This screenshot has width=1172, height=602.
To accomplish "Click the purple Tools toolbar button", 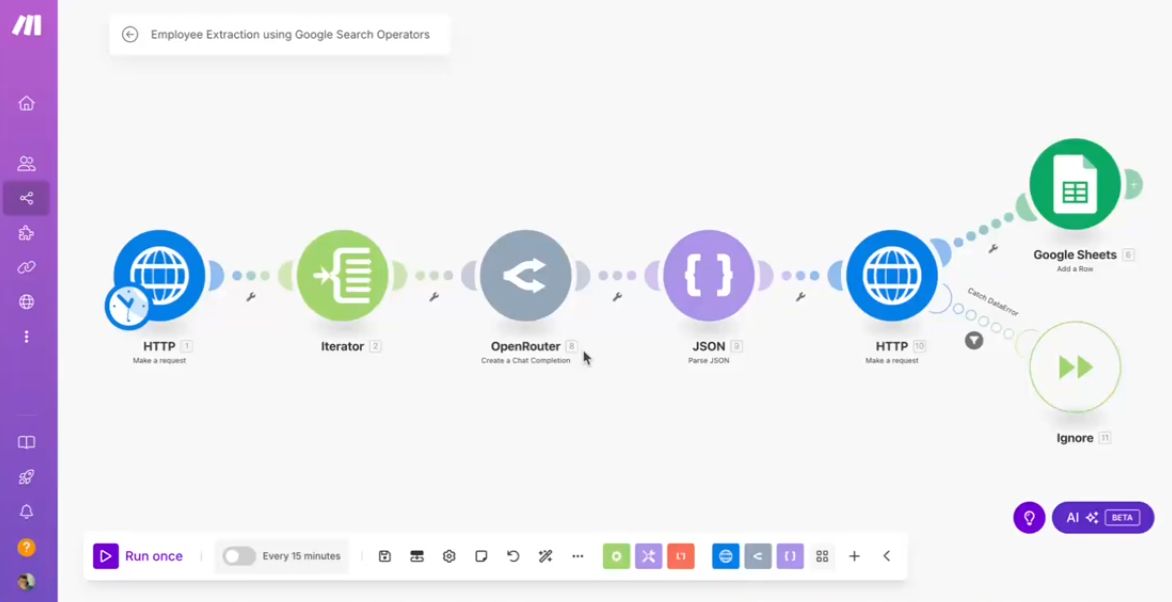I will [x=648, y=556].
